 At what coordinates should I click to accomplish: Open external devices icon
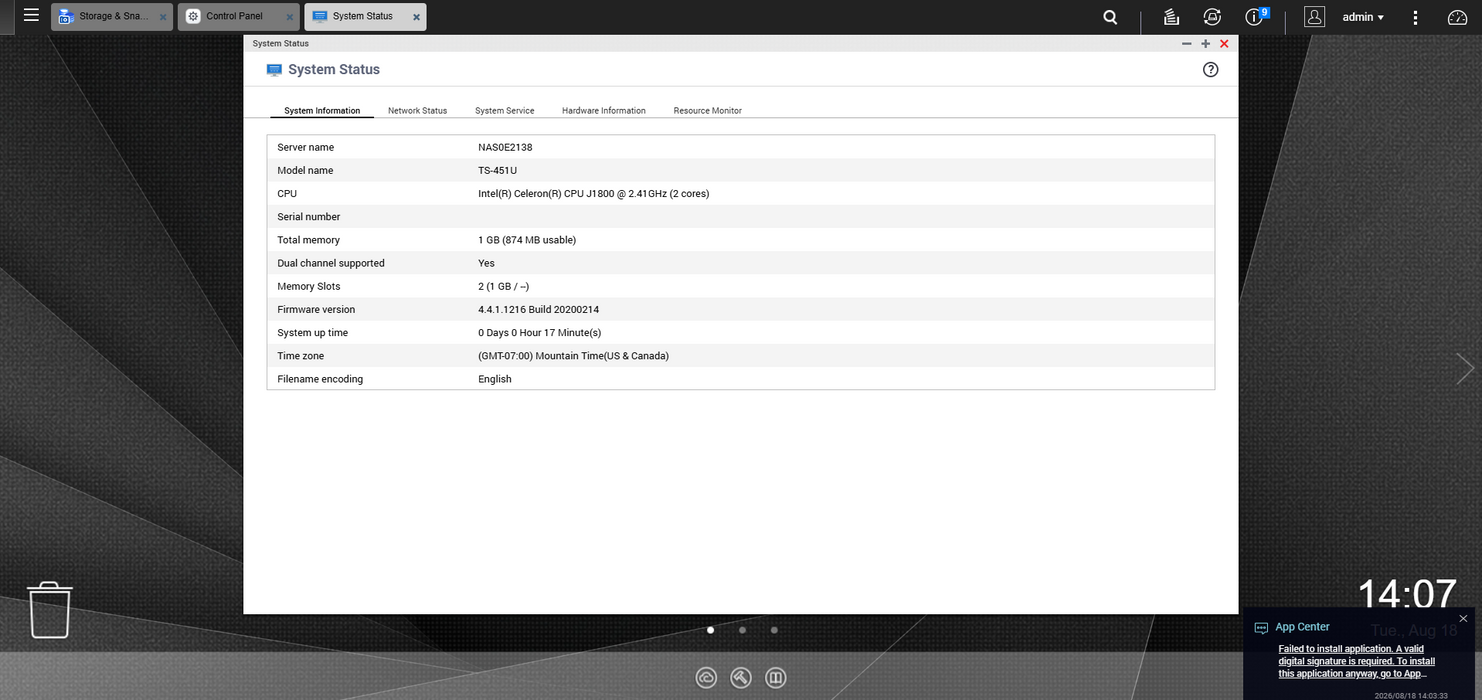click(x=1212, y=17)
